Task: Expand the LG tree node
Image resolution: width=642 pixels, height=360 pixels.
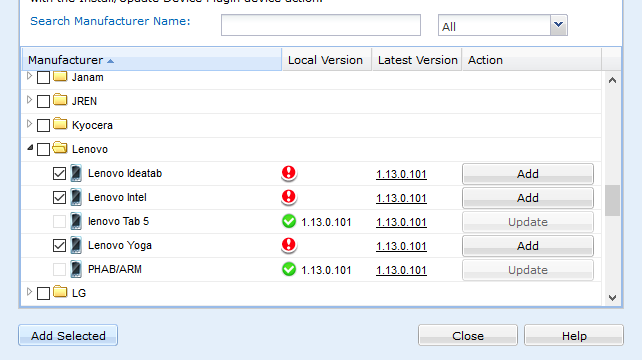Action: click(29, 292)
